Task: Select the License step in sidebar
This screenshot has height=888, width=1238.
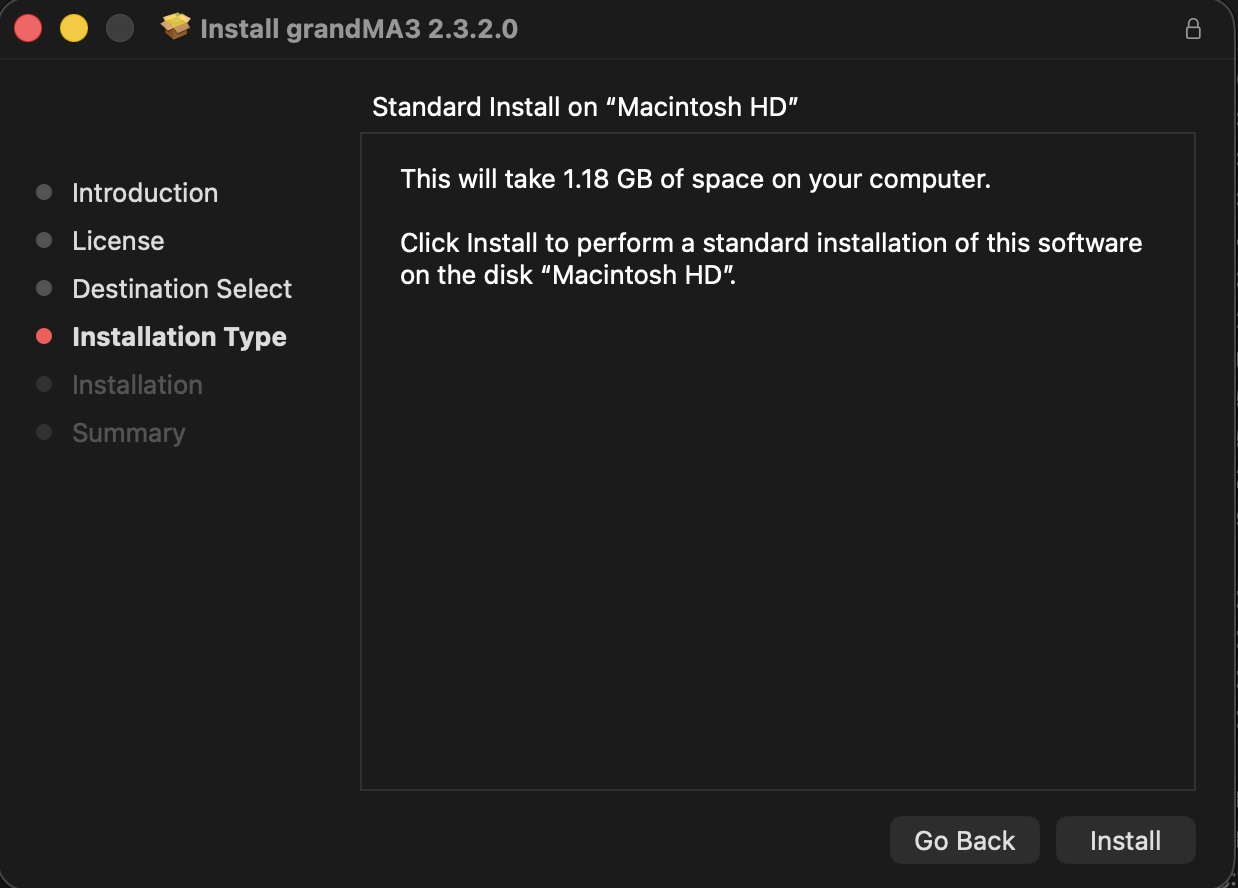Action: tap(118, 240)
